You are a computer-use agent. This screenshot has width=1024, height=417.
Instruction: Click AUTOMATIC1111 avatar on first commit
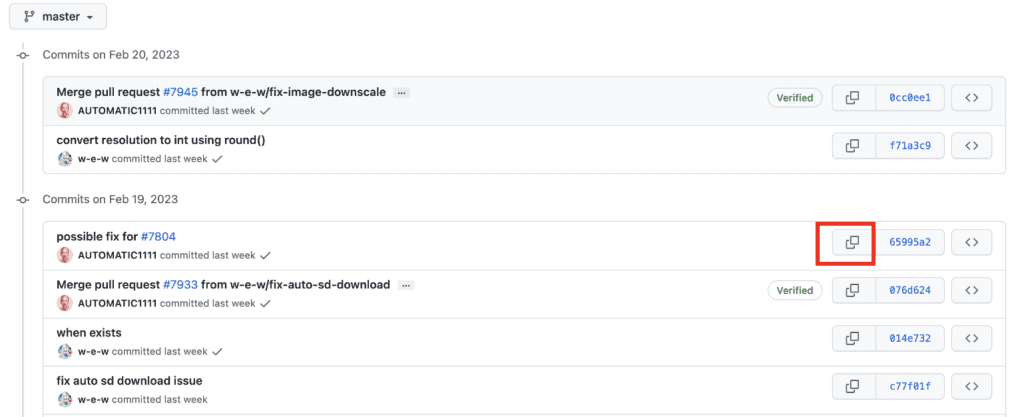[65, 110]
